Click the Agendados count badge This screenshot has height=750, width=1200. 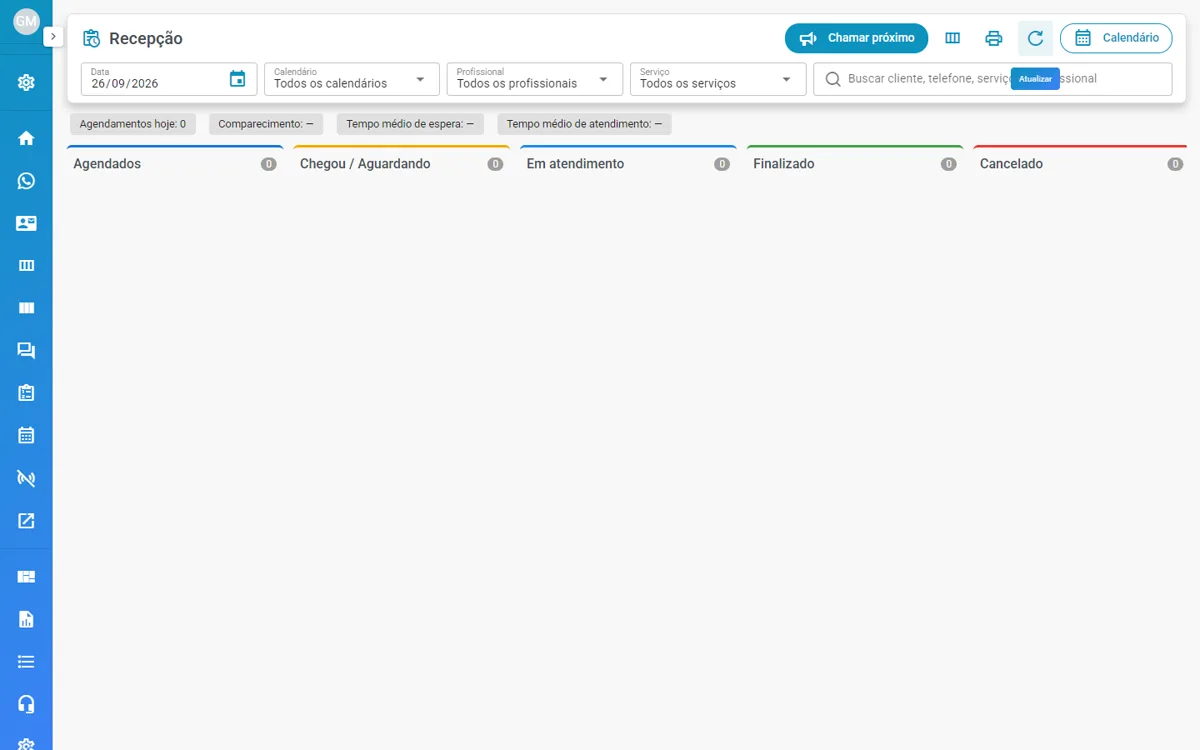[x=269, y=164]
